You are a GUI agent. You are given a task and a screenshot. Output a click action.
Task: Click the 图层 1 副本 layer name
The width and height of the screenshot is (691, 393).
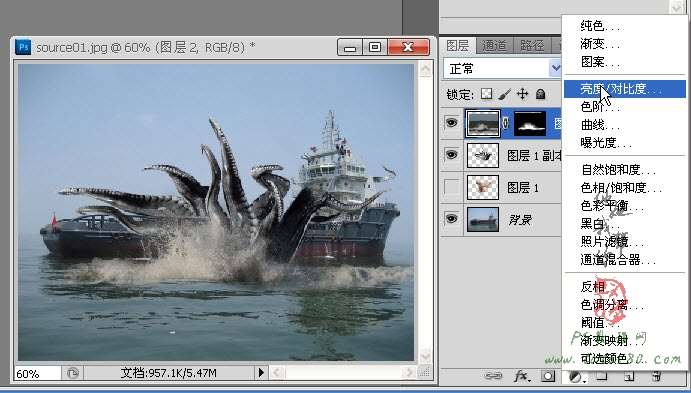pyautogui.click(x=534, y=156)
